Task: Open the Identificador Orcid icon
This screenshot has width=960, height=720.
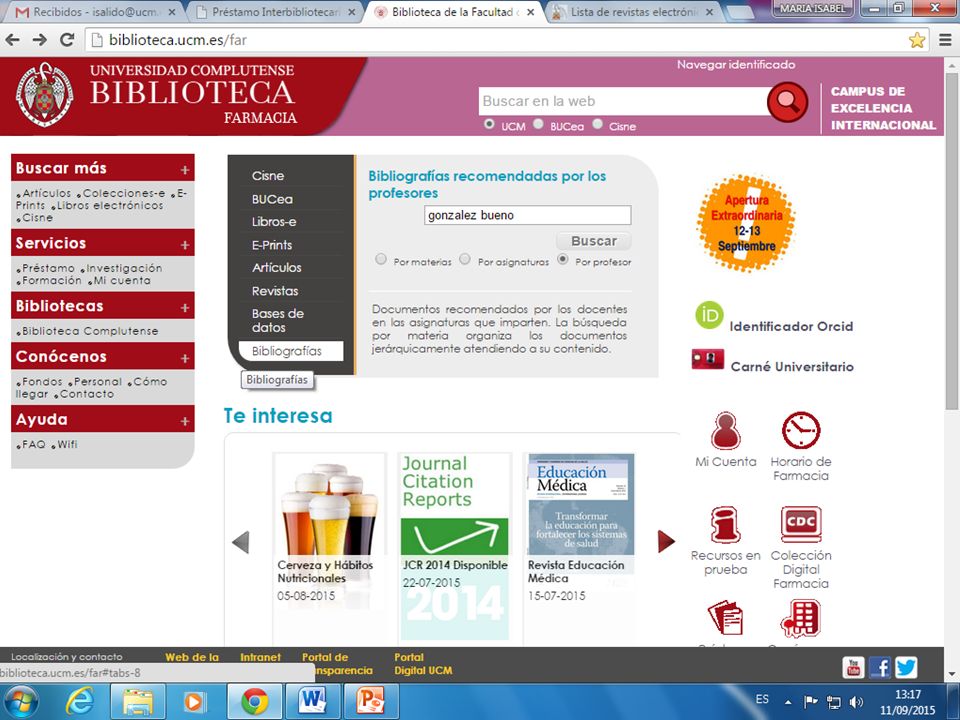Action: click(709, 315)
